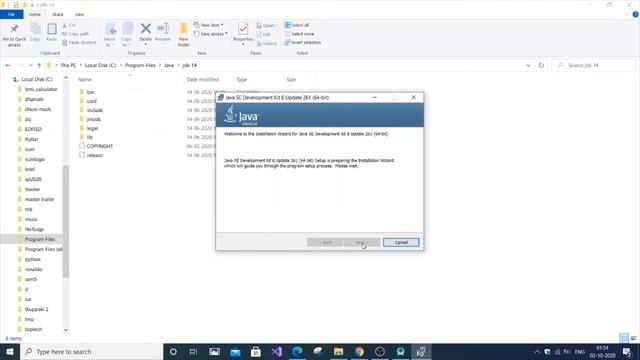Click Select none in the ribbon

[x=299, y=34]
